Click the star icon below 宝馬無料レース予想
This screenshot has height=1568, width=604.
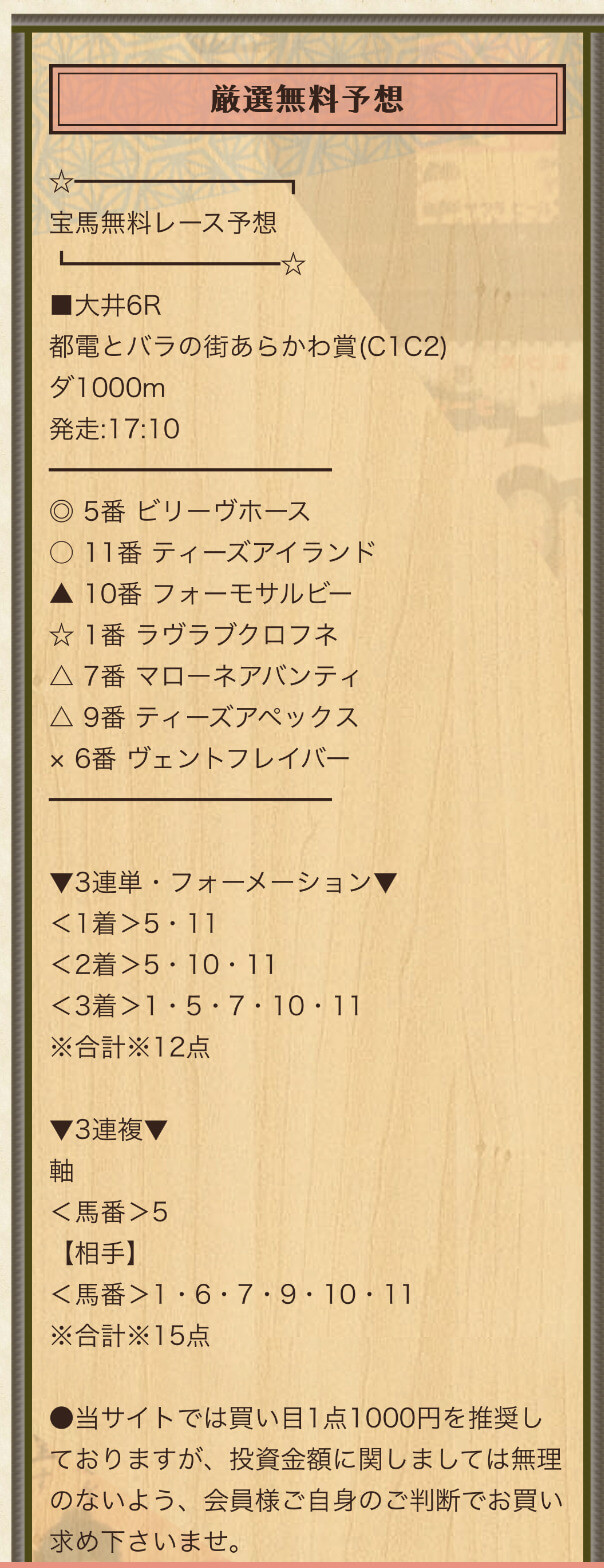(x=293, y=265)
